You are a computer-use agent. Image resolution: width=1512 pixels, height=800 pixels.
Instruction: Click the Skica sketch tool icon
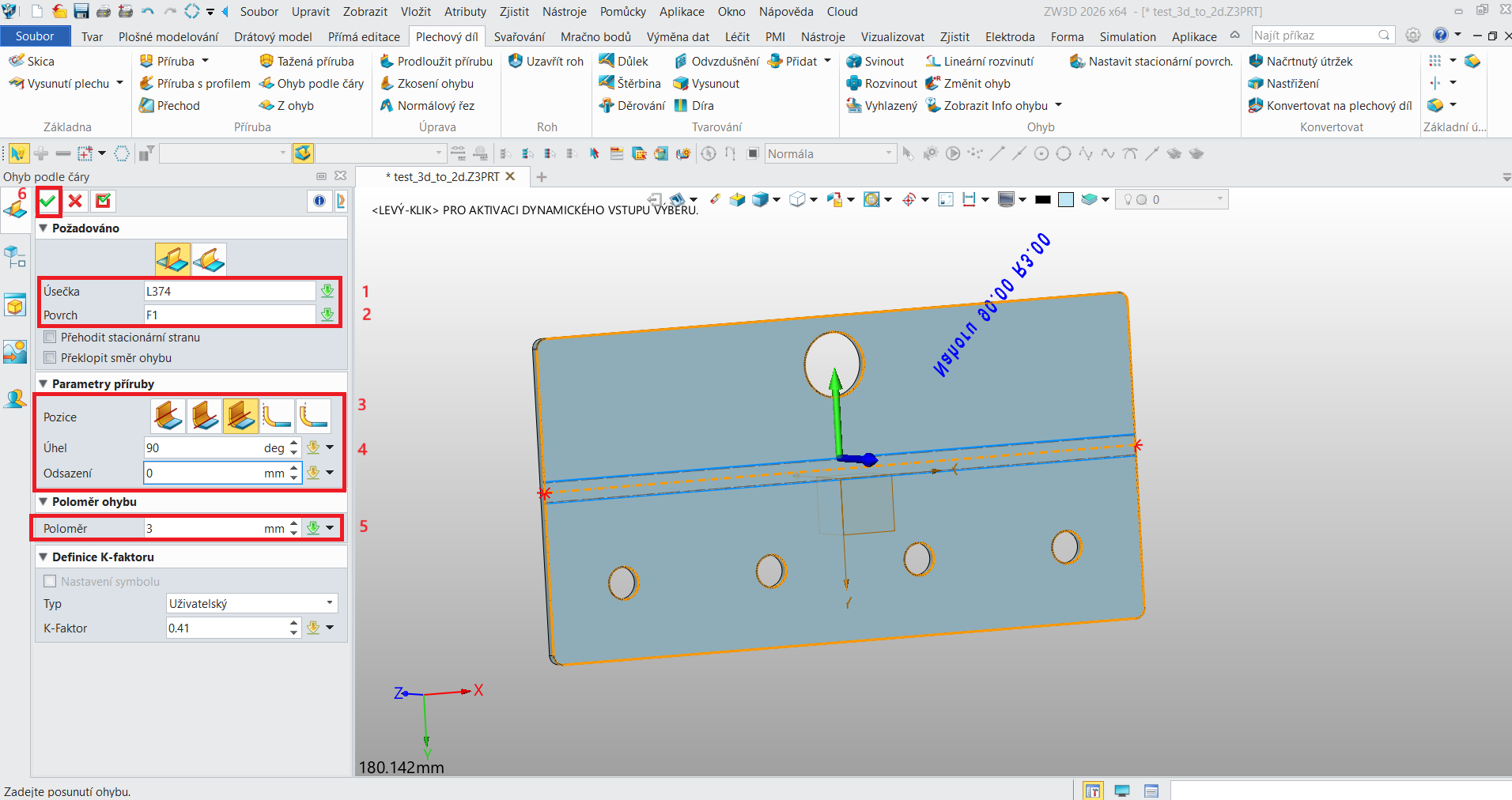coord(17,61)
